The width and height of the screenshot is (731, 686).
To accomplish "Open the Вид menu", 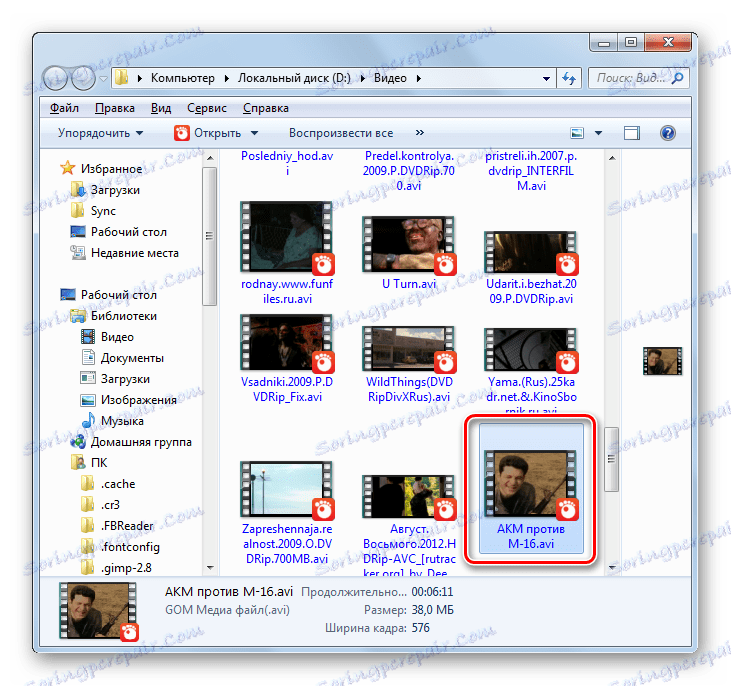I will click(161, 108).
